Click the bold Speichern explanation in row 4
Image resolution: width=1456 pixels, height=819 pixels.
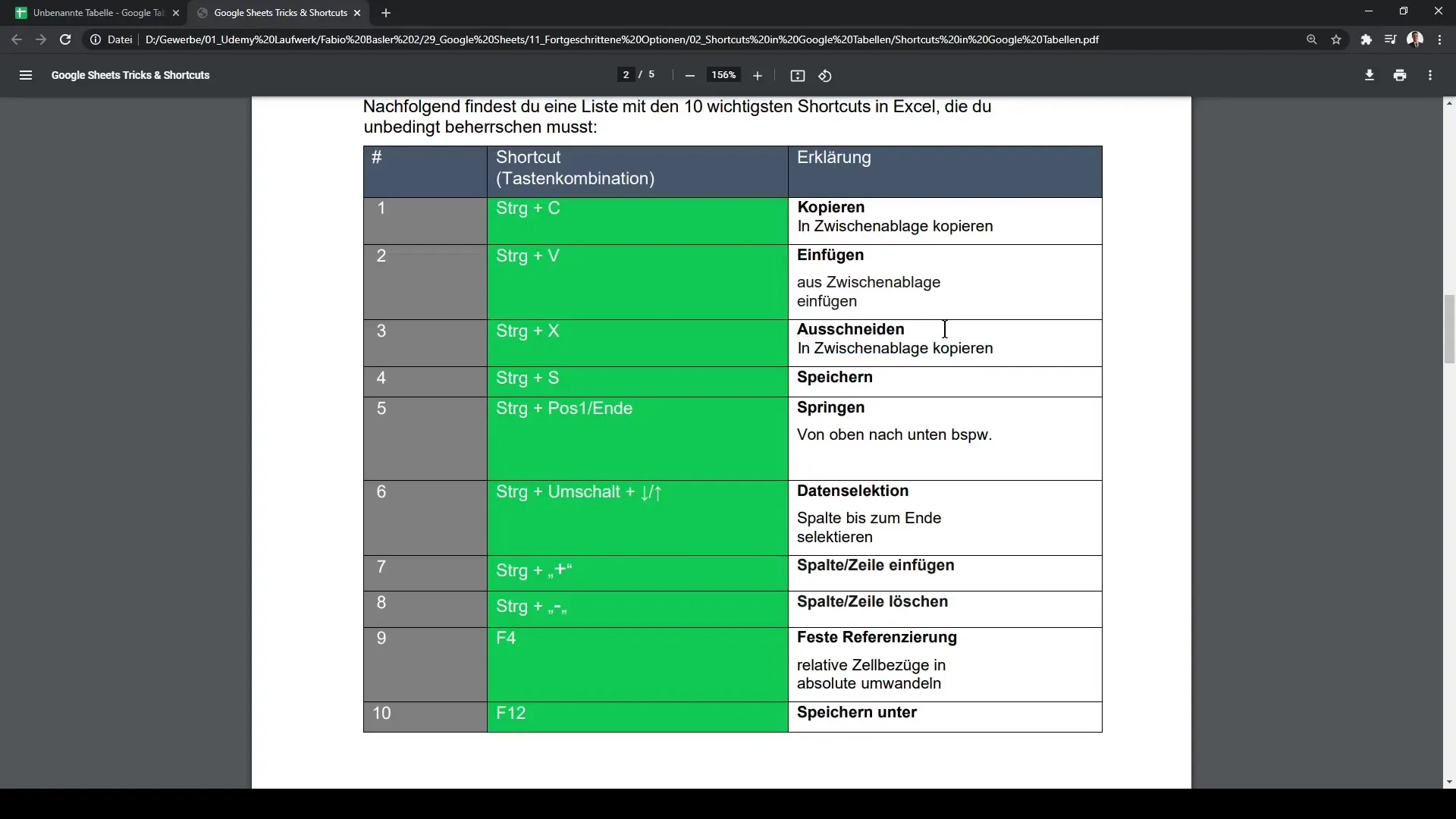pos(834,378)
